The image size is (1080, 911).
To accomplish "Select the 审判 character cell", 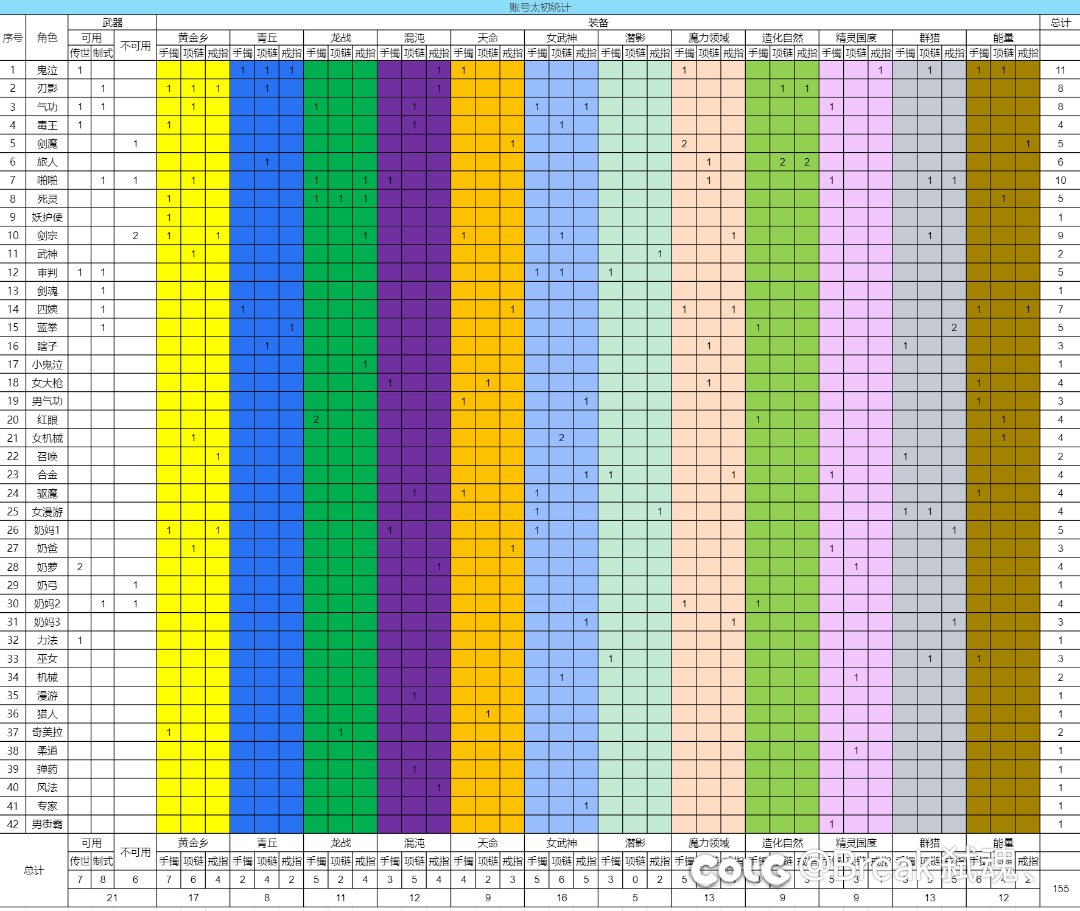I will pos(47,272).
